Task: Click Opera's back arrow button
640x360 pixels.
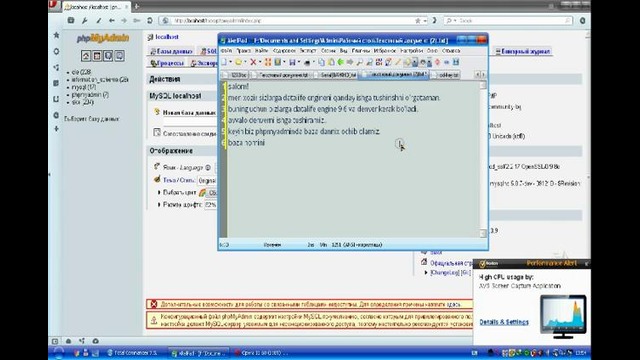Action: (111, 20)
